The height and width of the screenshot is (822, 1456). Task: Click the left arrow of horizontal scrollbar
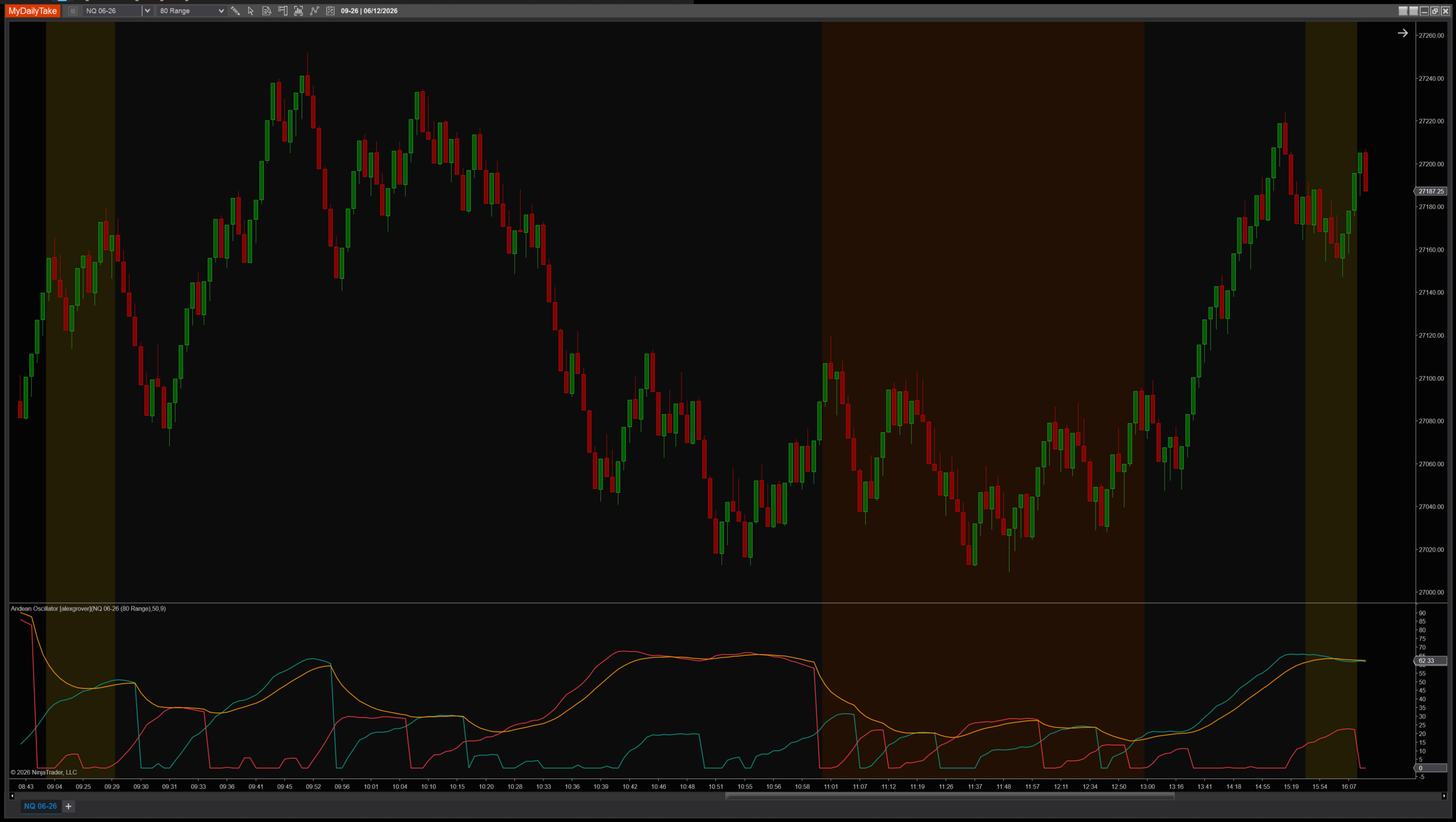coord(12,796)
